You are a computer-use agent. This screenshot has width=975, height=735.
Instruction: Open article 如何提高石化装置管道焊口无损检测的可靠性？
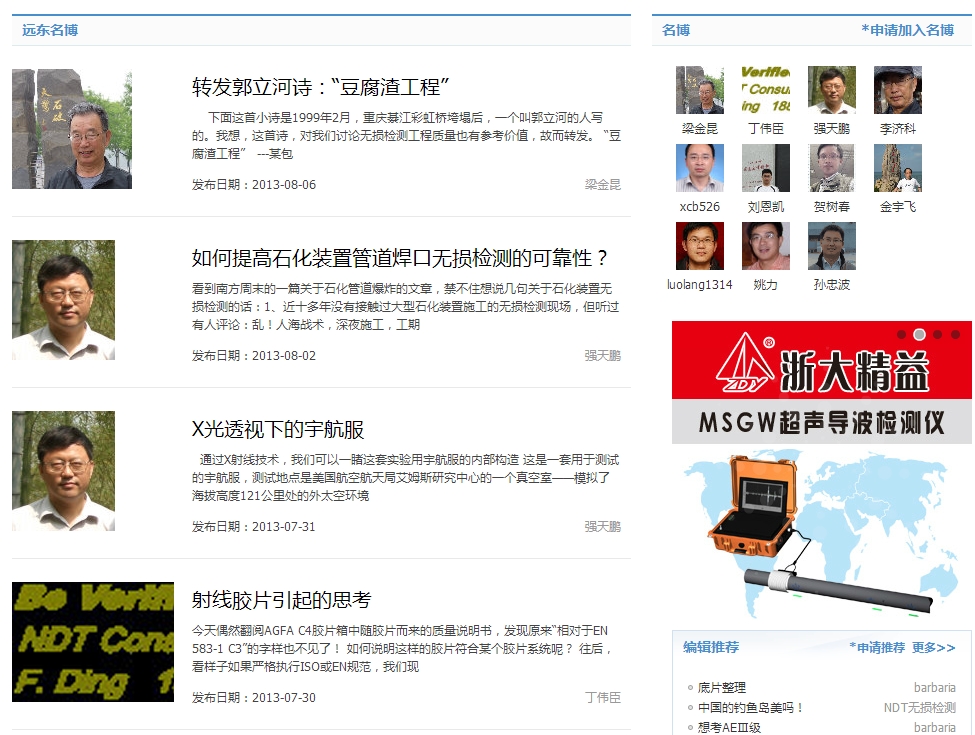pyautogui.click(x=399, y=258)
